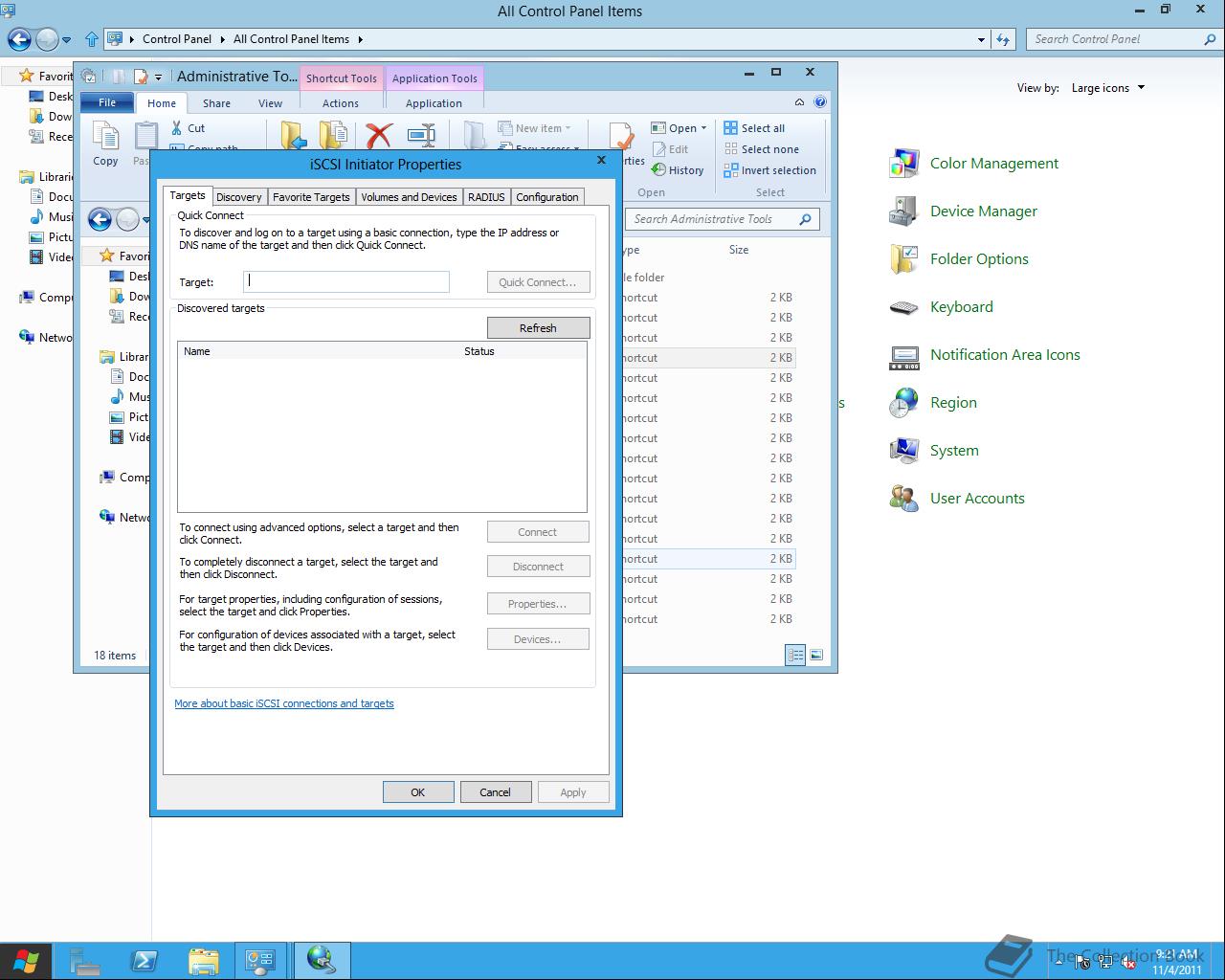Open File Explorer from the taskbar

point(203,961)
